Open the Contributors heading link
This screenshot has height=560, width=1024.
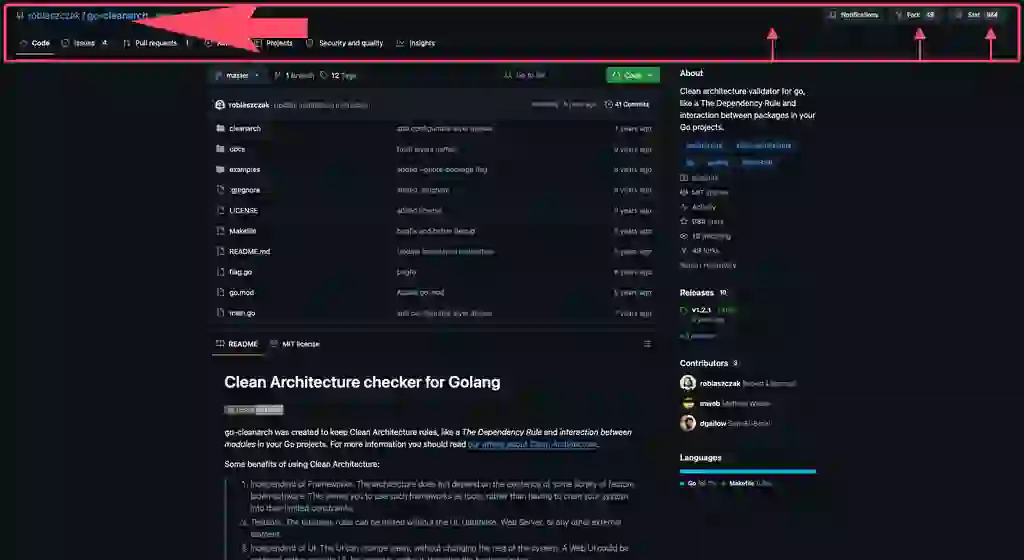tap(703, 363)
